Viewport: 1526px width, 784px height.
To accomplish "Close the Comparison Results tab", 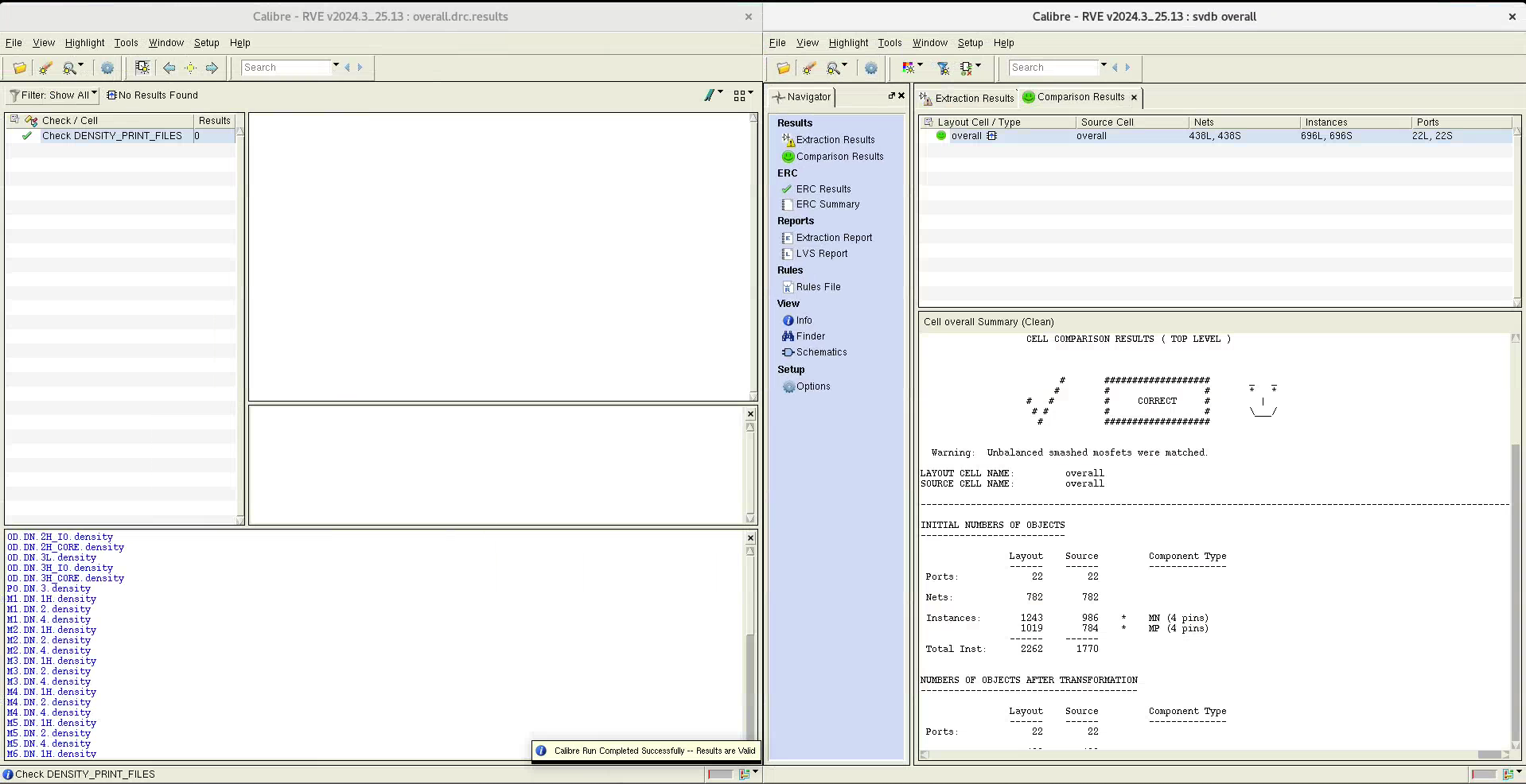I will (x=1134, y=97).
